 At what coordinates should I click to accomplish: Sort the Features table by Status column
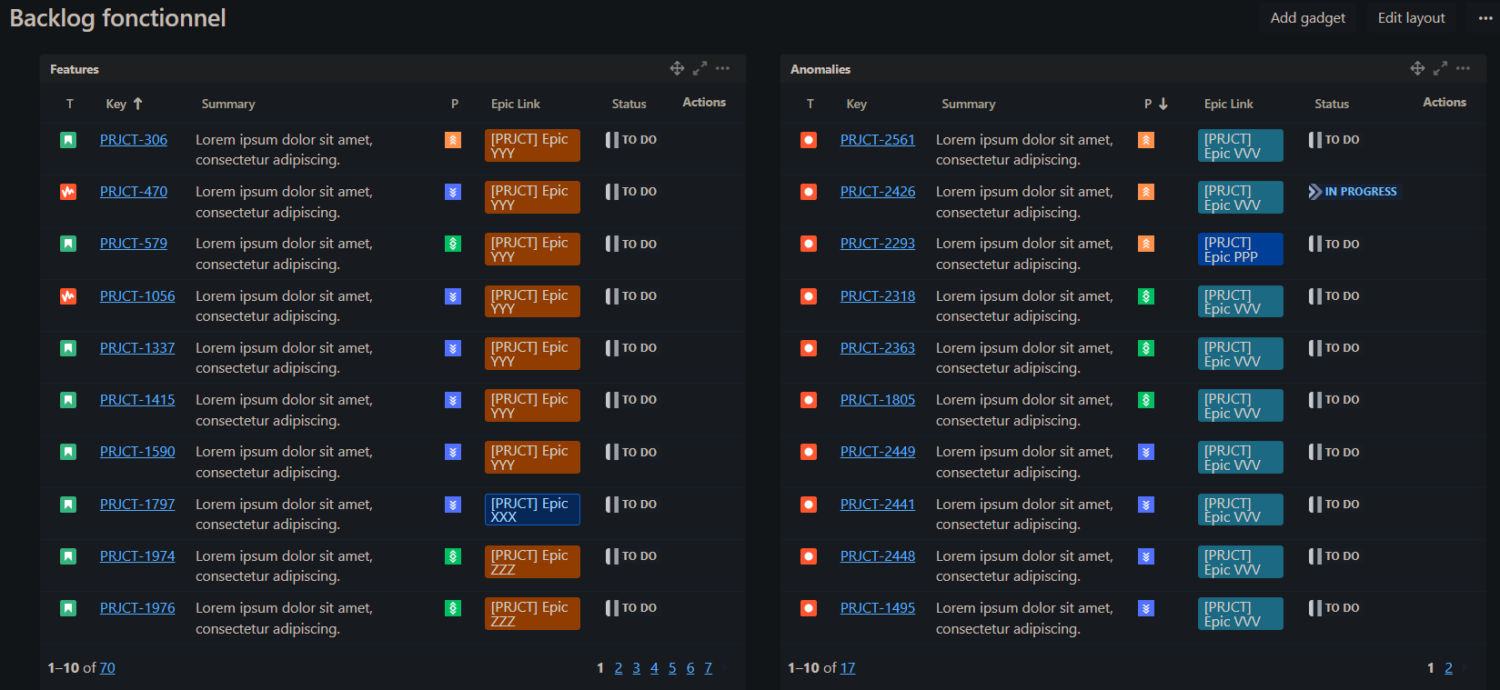click(x=629, y=104)
